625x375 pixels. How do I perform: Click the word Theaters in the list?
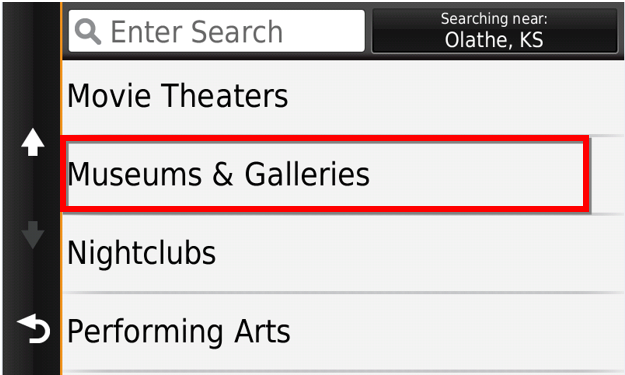pos(226,96)
